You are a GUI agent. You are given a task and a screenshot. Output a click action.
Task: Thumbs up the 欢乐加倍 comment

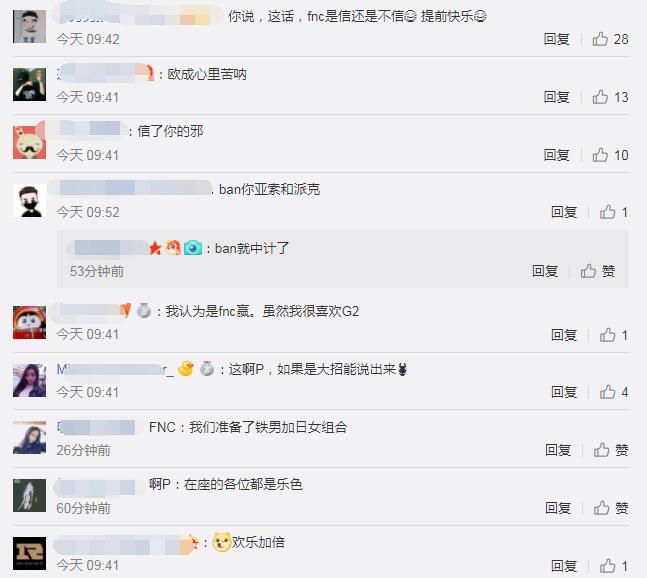pyautogui.click(x=607, y=566)
